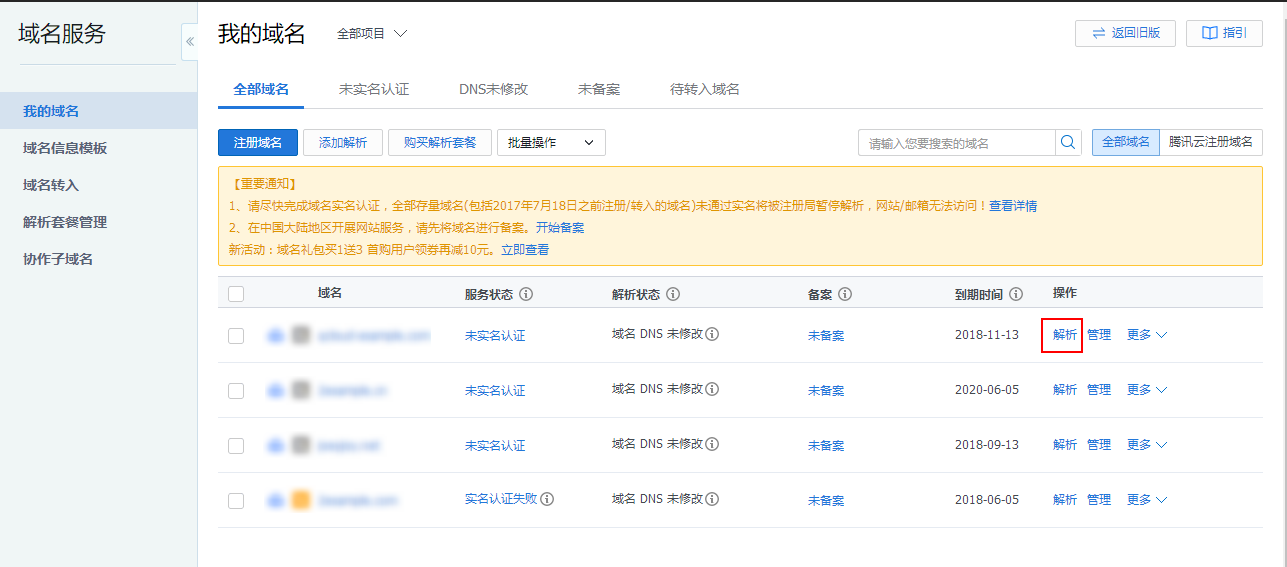Click 管理 in the 2018-09-13 row
This screenshot has height=567, width=1287.
tap(1099, 445)
